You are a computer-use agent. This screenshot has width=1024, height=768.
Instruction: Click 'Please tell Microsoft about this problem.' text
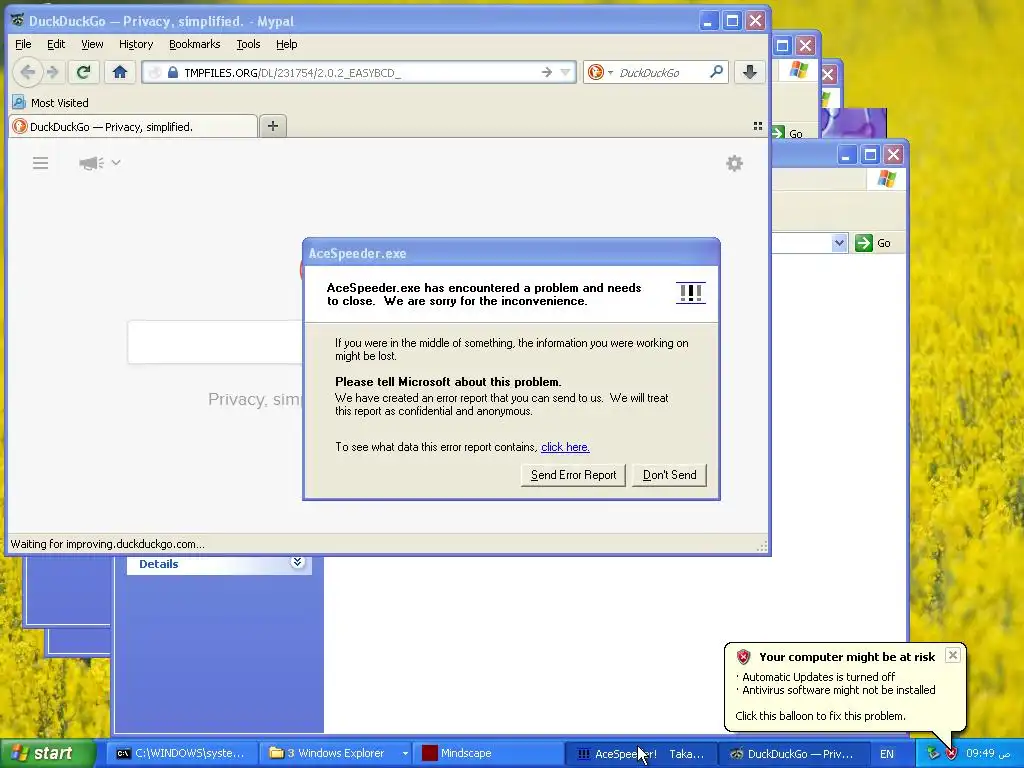click(x=448, y=382)
